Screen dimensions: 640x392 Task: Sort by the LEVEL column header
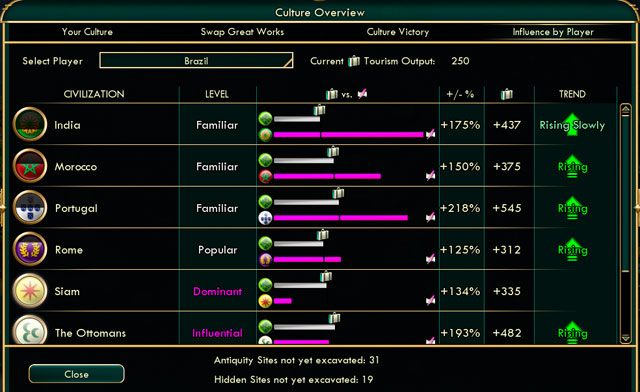tap(217, 94)
